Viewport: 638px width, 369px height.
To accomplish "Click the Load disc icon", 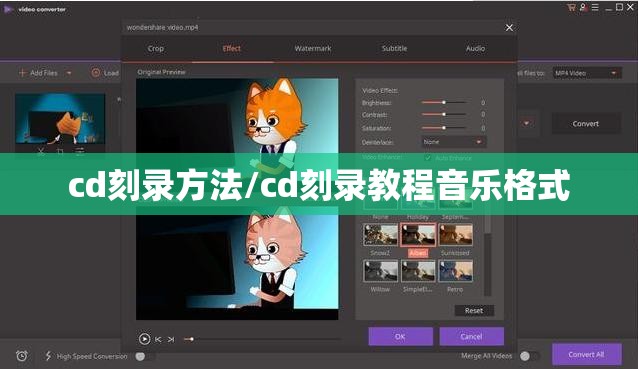I will point(96,73).
